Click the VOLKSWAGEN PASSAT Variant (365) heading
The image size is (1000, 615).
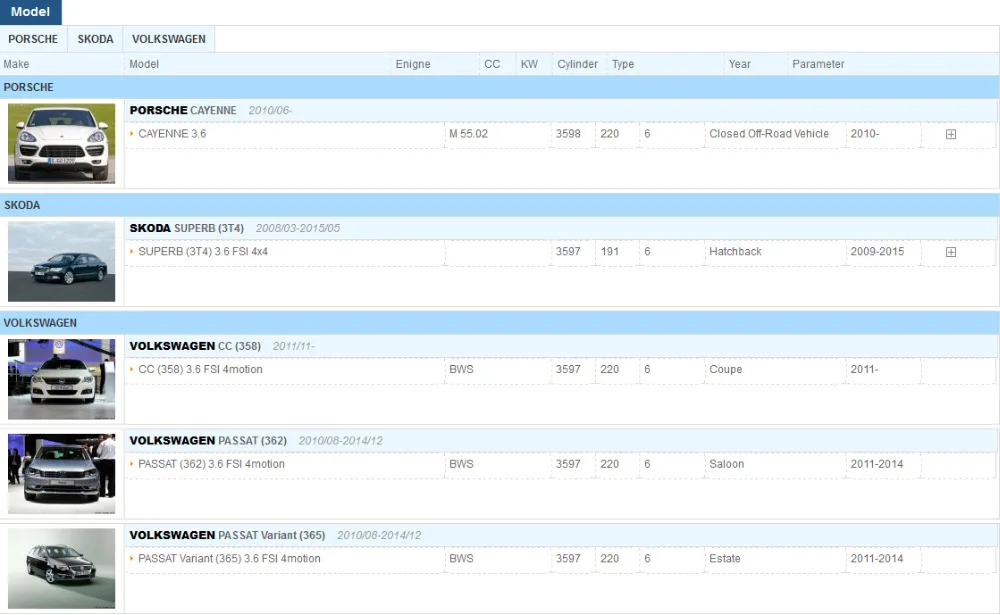coord(227,535)
